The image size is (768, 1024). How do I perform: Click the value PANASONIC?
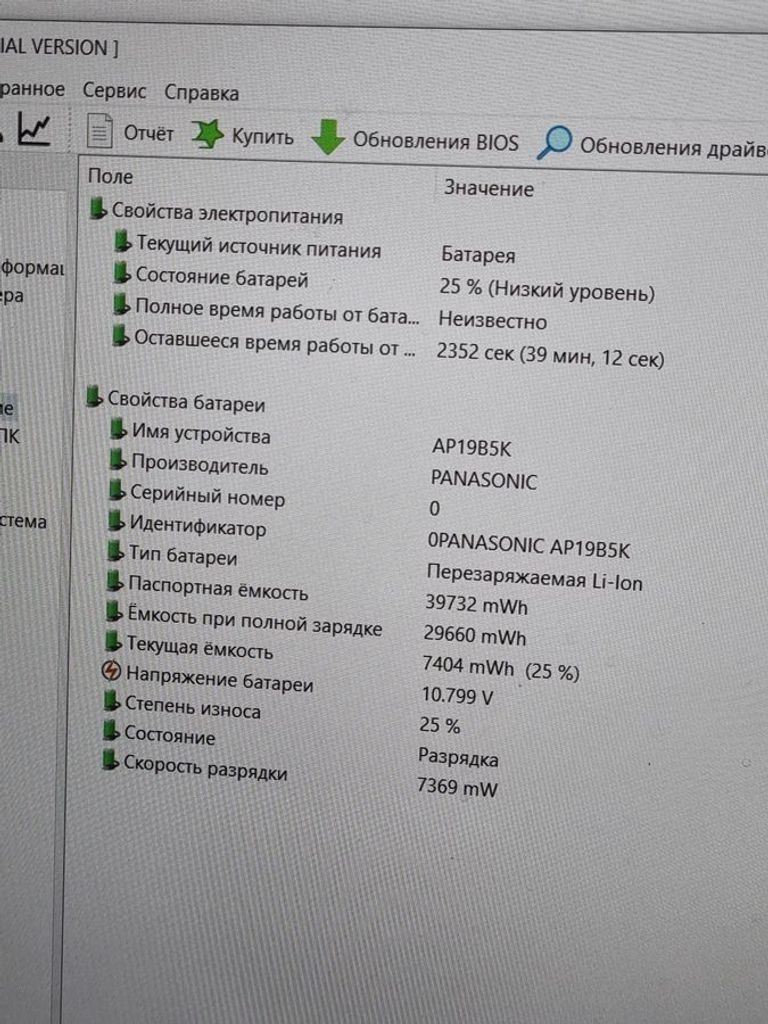[484, 479]
